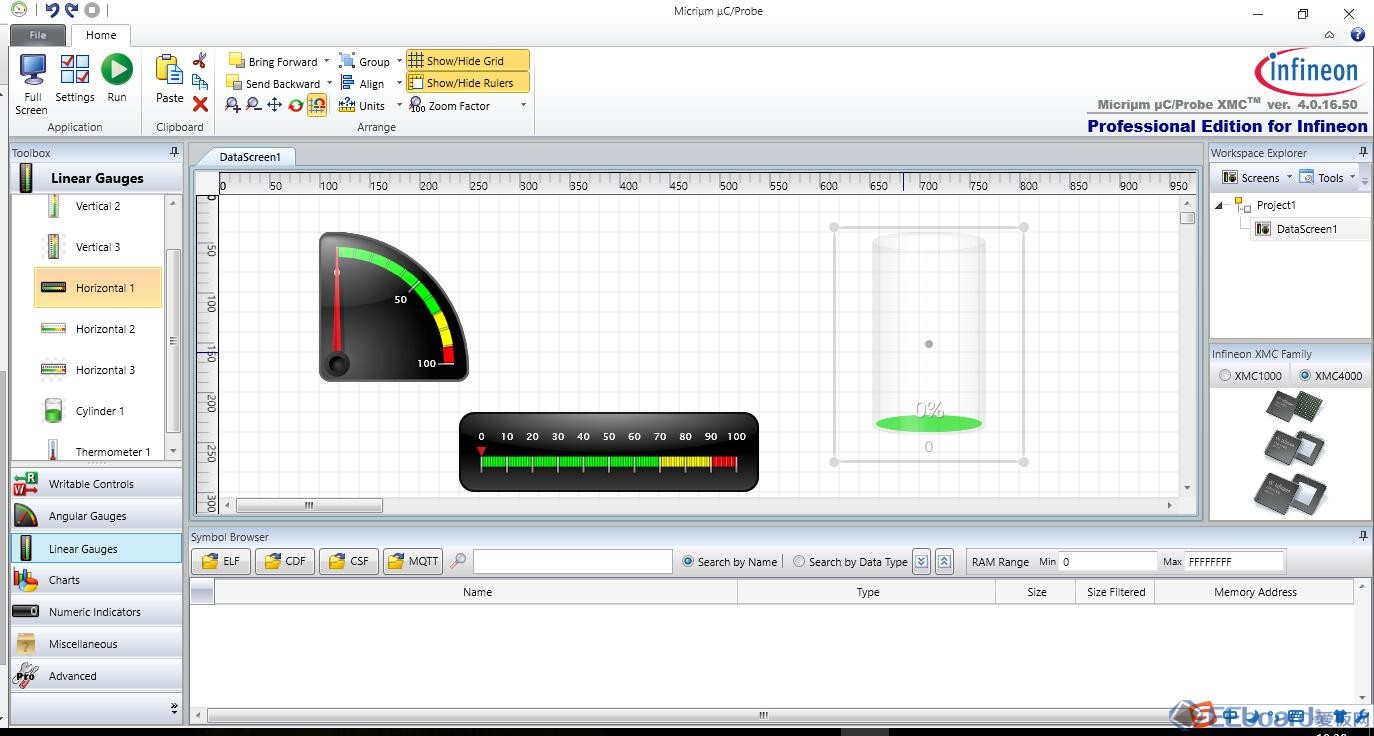Click the red-green rotate refresh icon
The image size is (1374, 736).
pos(296,105)
